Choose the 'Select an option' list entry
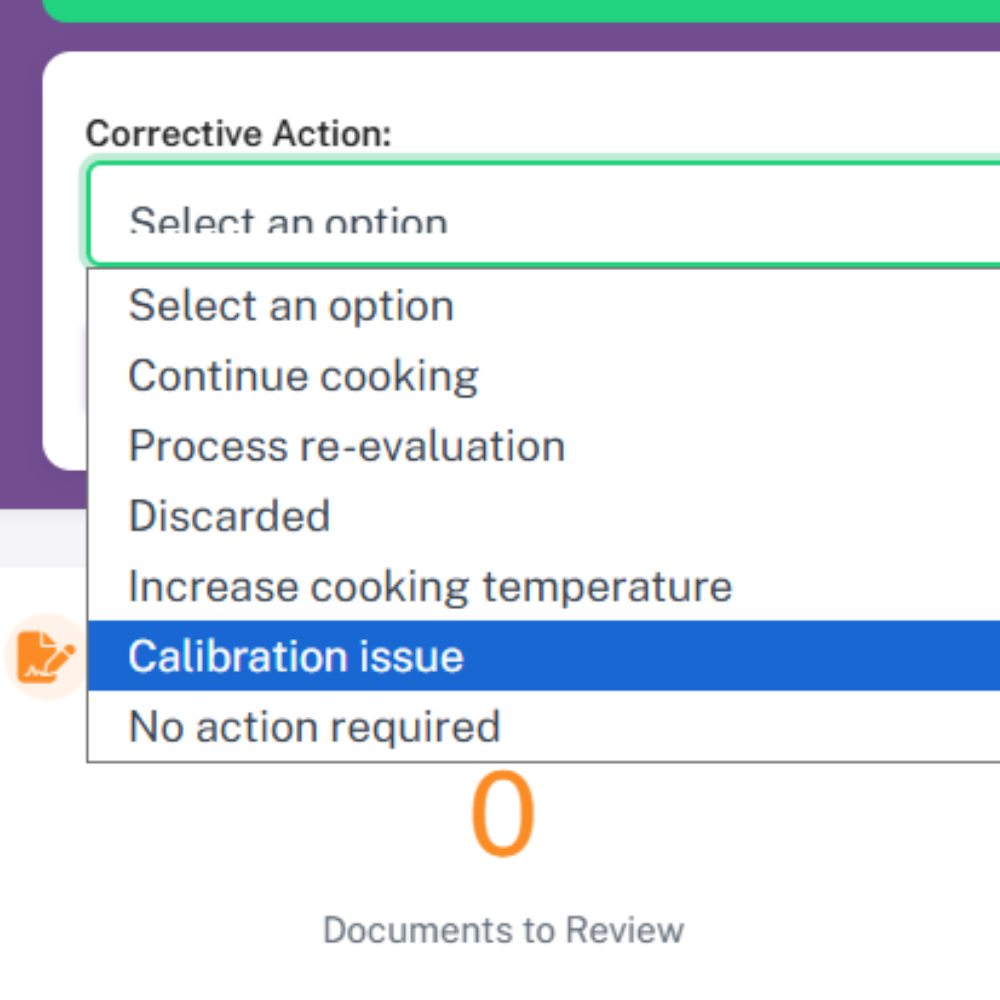1000x1000 pixels. (291, 306)
